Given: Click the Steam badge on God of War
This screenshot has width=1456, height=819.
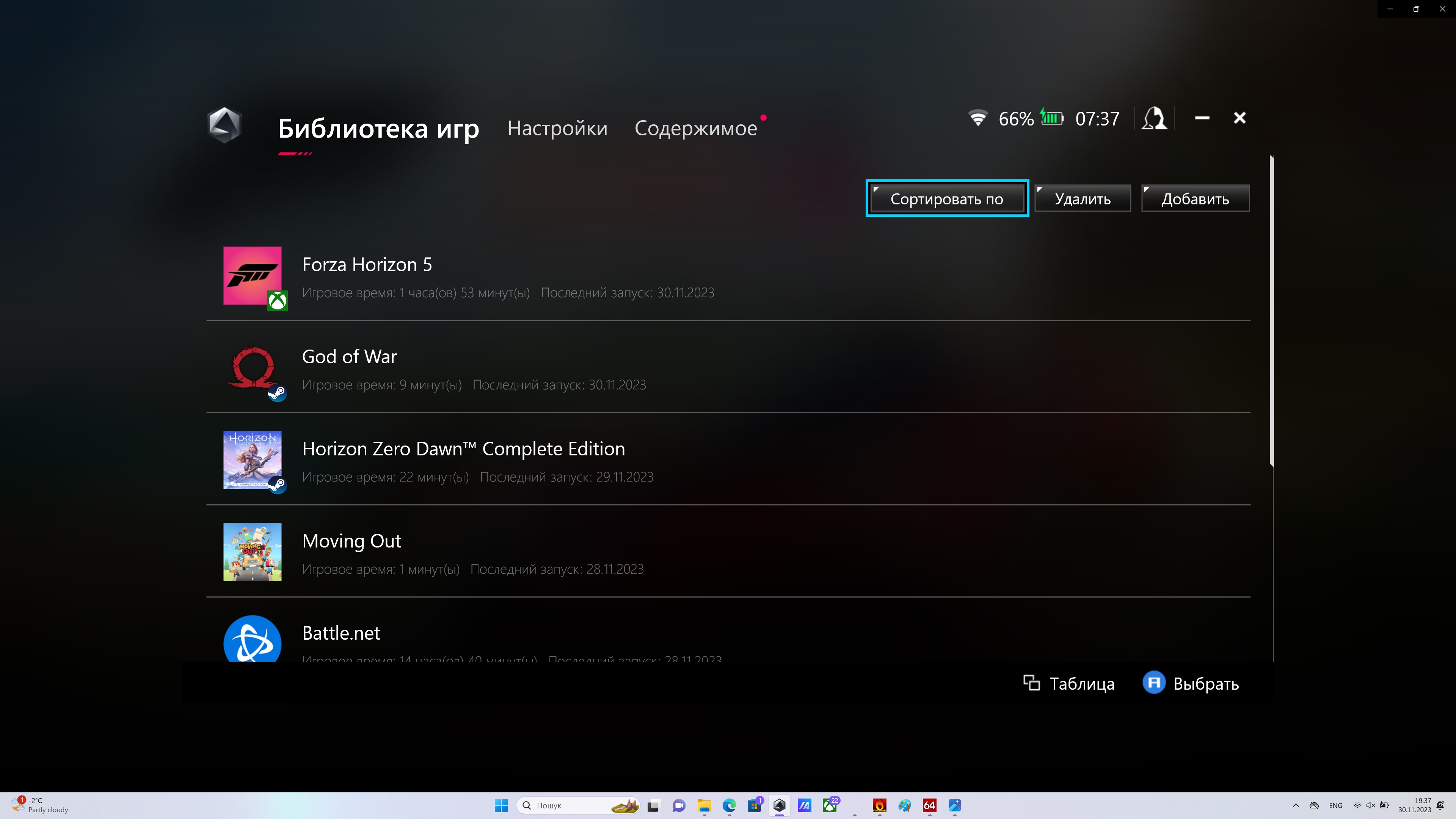Looking at the screenshot, I should (x=277, y=392).
